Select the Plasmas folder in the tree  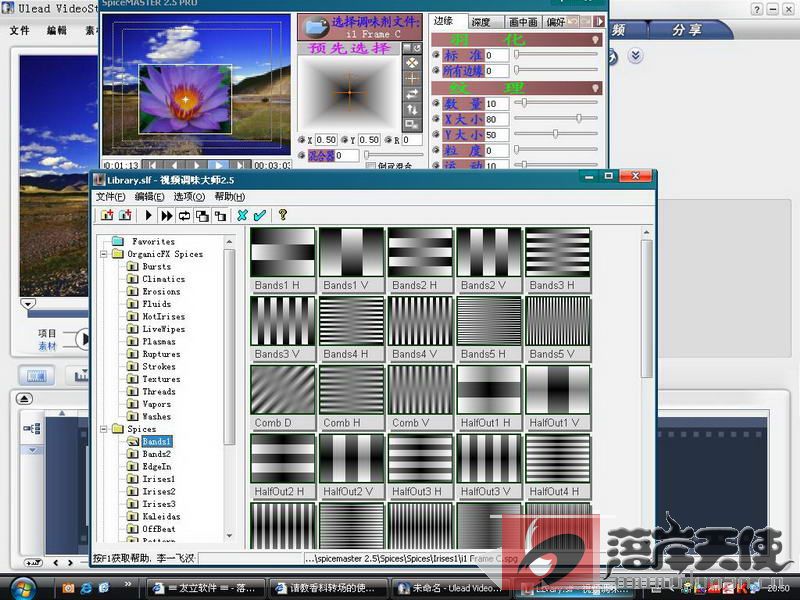159,341
